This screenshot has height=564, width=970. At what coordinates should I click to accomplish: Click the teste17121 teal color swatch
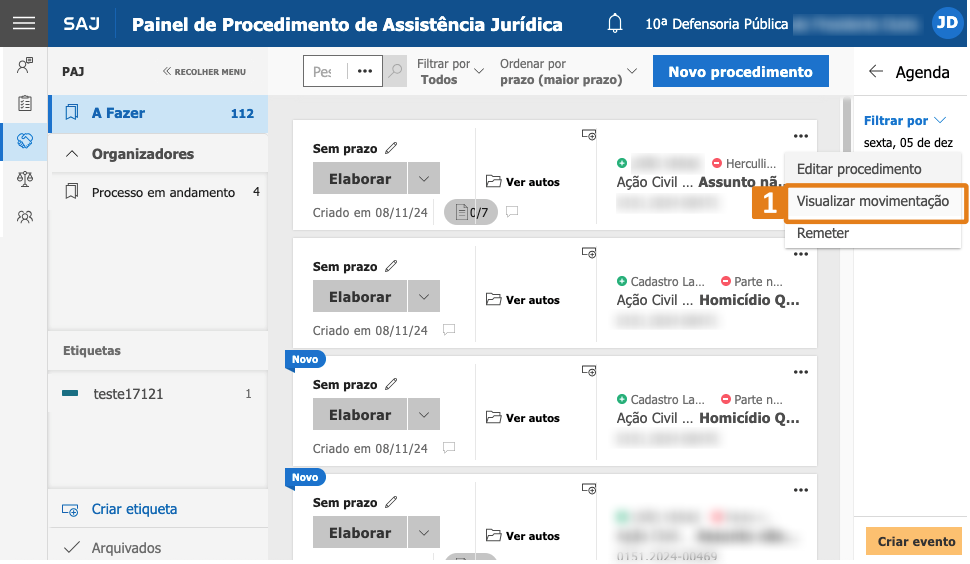click(70, 393)
